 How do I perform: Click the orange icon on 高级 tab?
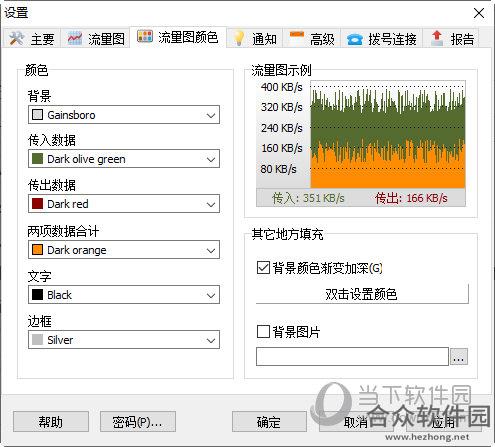[297, 34]
